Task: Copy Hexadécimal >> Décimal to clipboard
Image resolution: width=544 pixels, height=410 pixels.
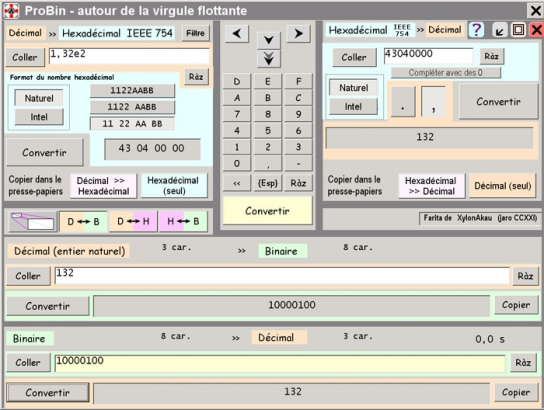Action: (x=431, y=186)
